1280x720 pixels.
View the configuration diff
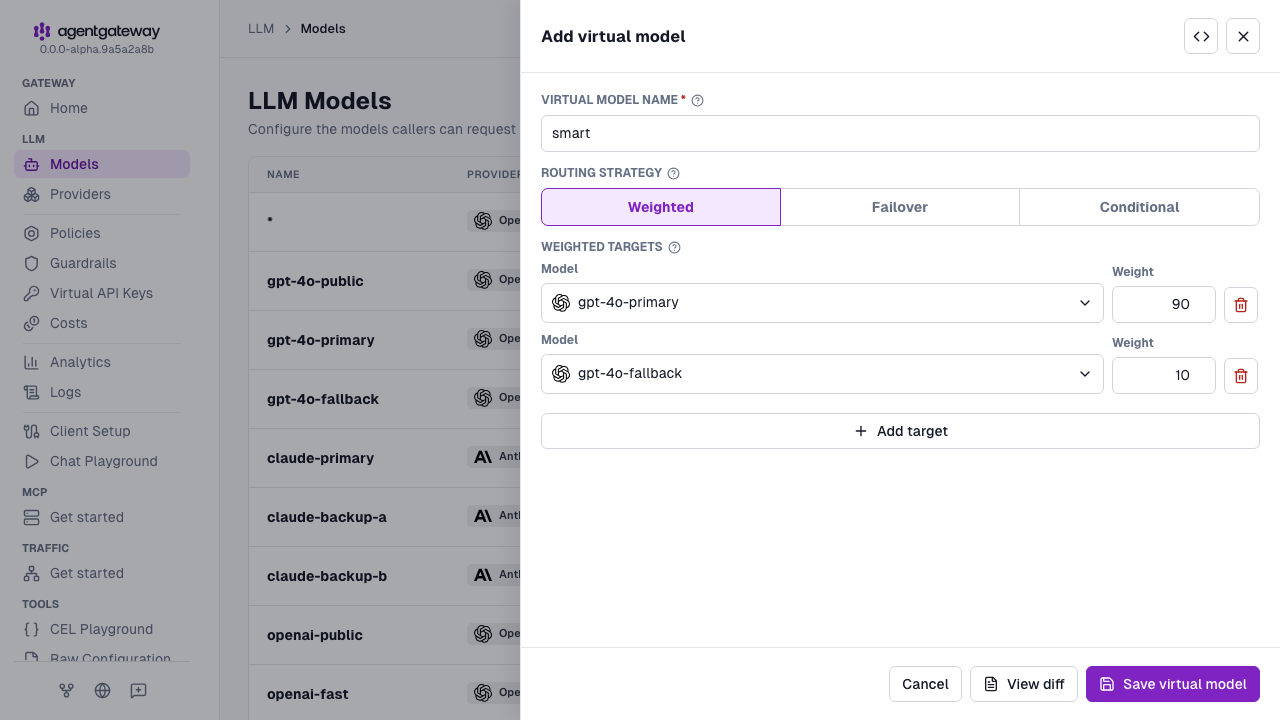(x=1024, y=684)
